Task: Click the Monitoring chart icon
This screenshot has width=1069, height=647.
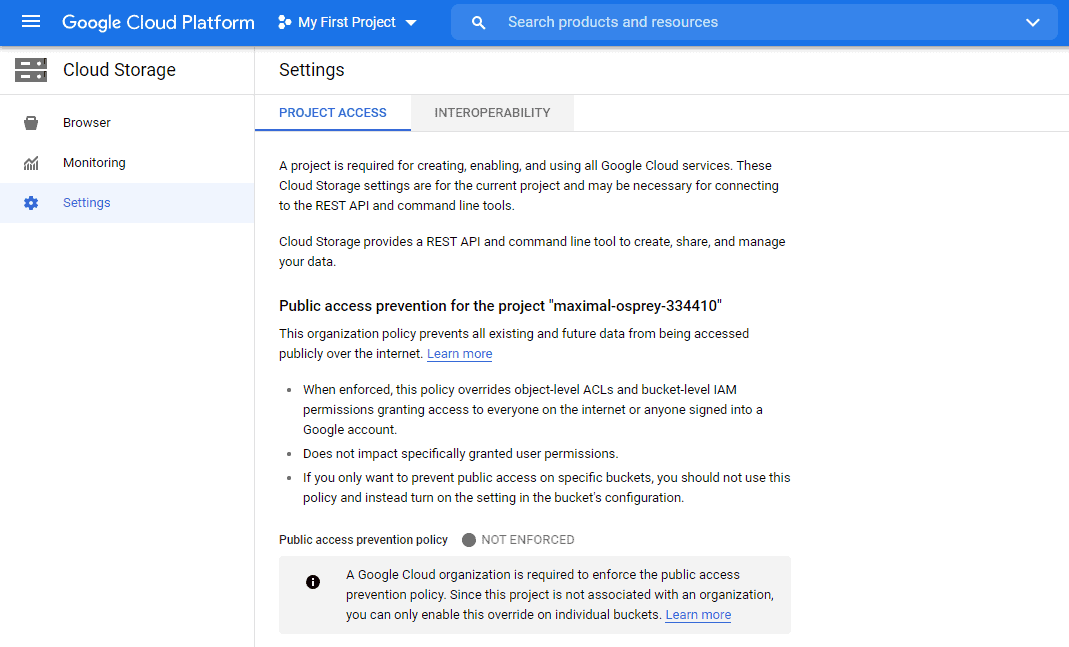Action: [x=31, y=163]
